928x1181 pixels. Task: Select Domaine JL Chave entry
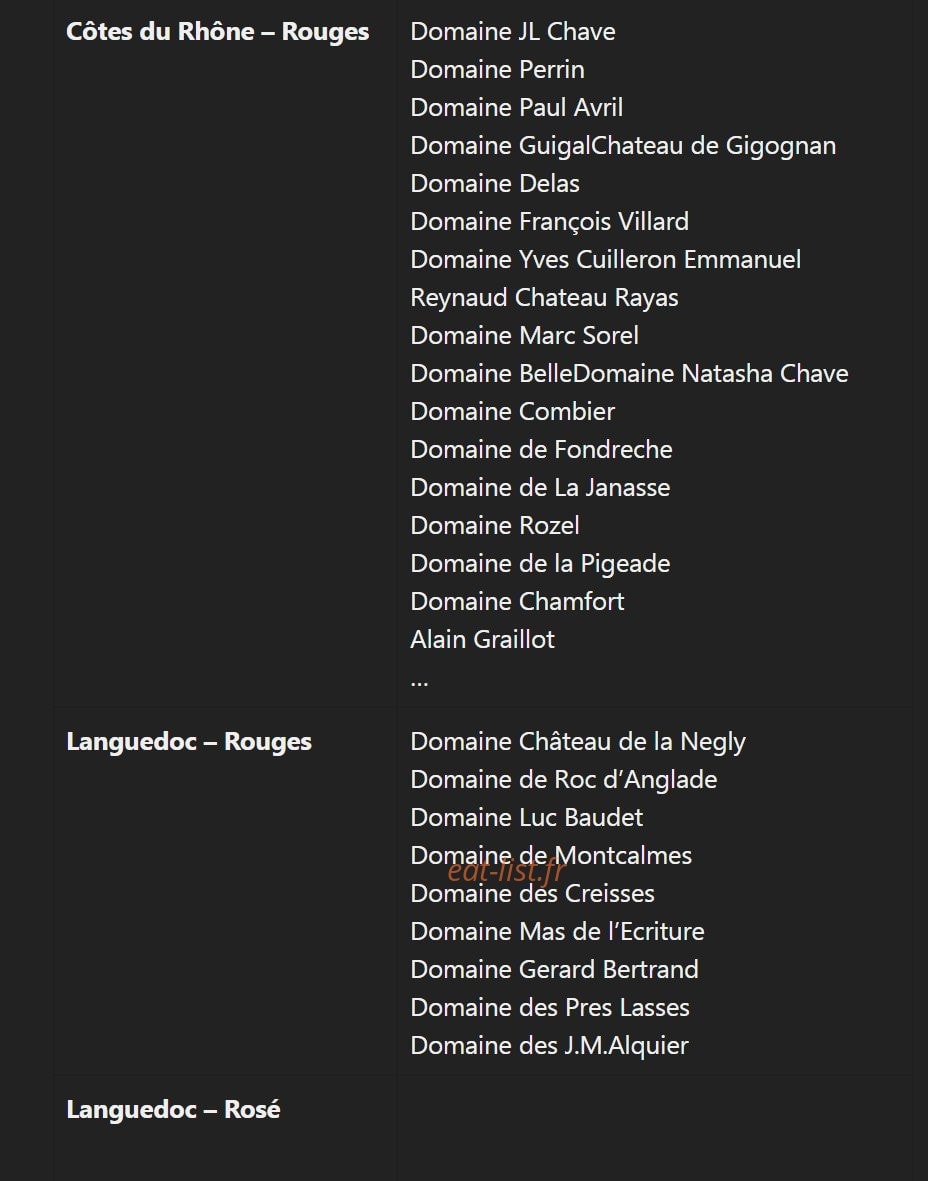pyautogui.click(x=513, y=32)
